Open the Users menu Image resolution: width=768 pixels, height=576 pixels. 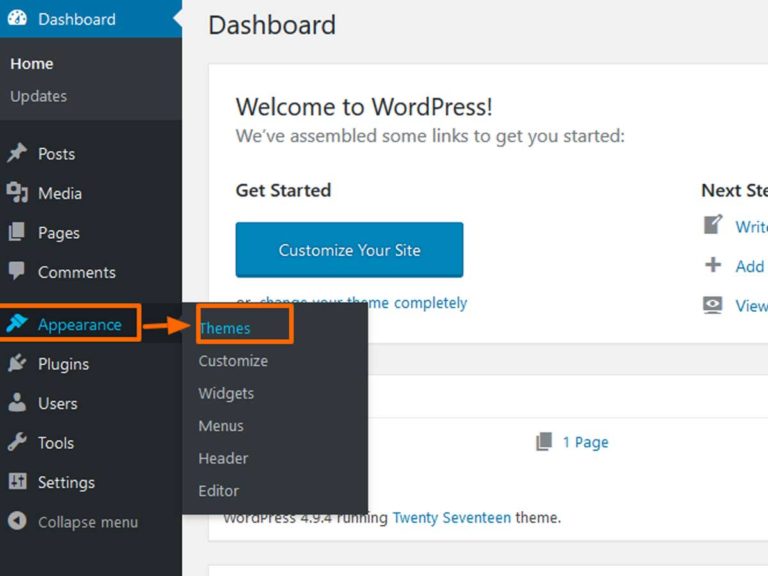[58, 404]
